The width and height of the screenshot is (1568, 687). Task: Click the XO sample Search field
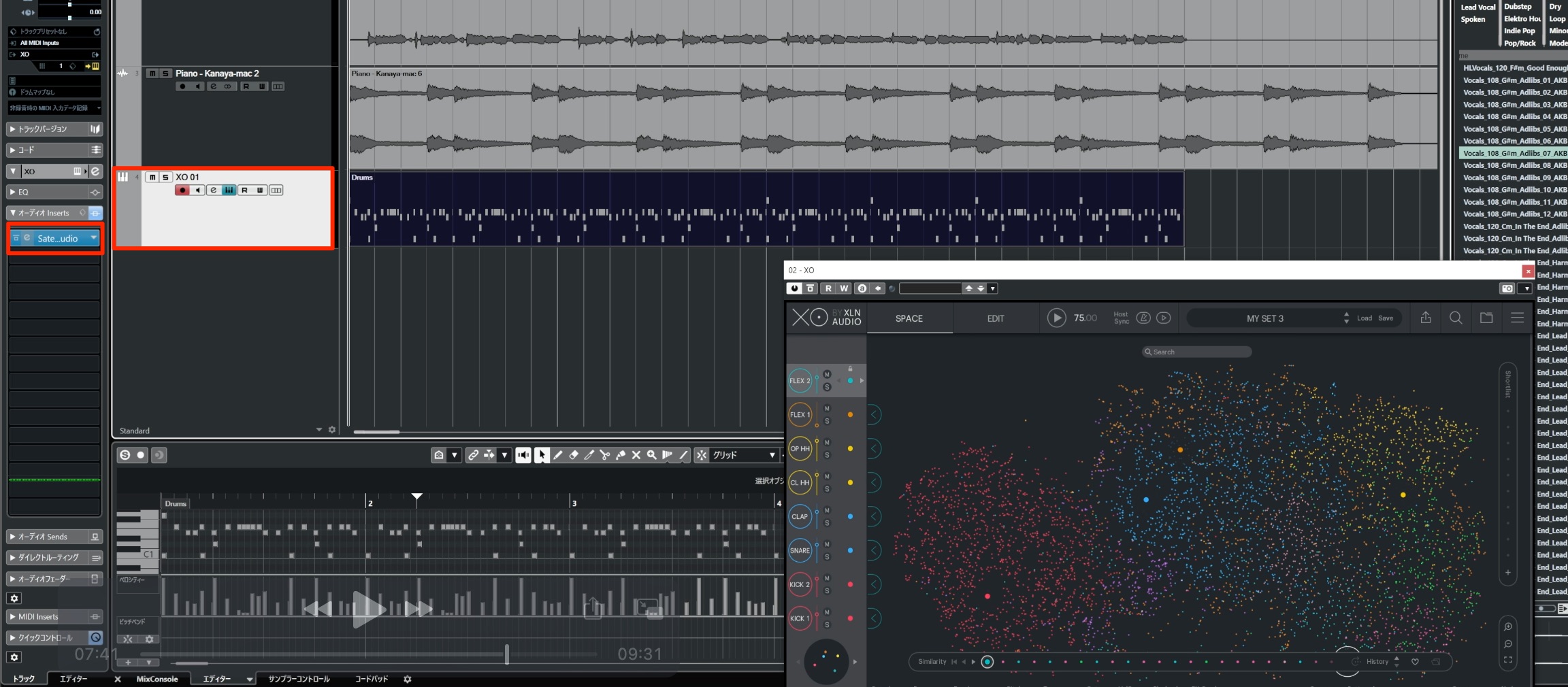click(x=1196, y=352)
